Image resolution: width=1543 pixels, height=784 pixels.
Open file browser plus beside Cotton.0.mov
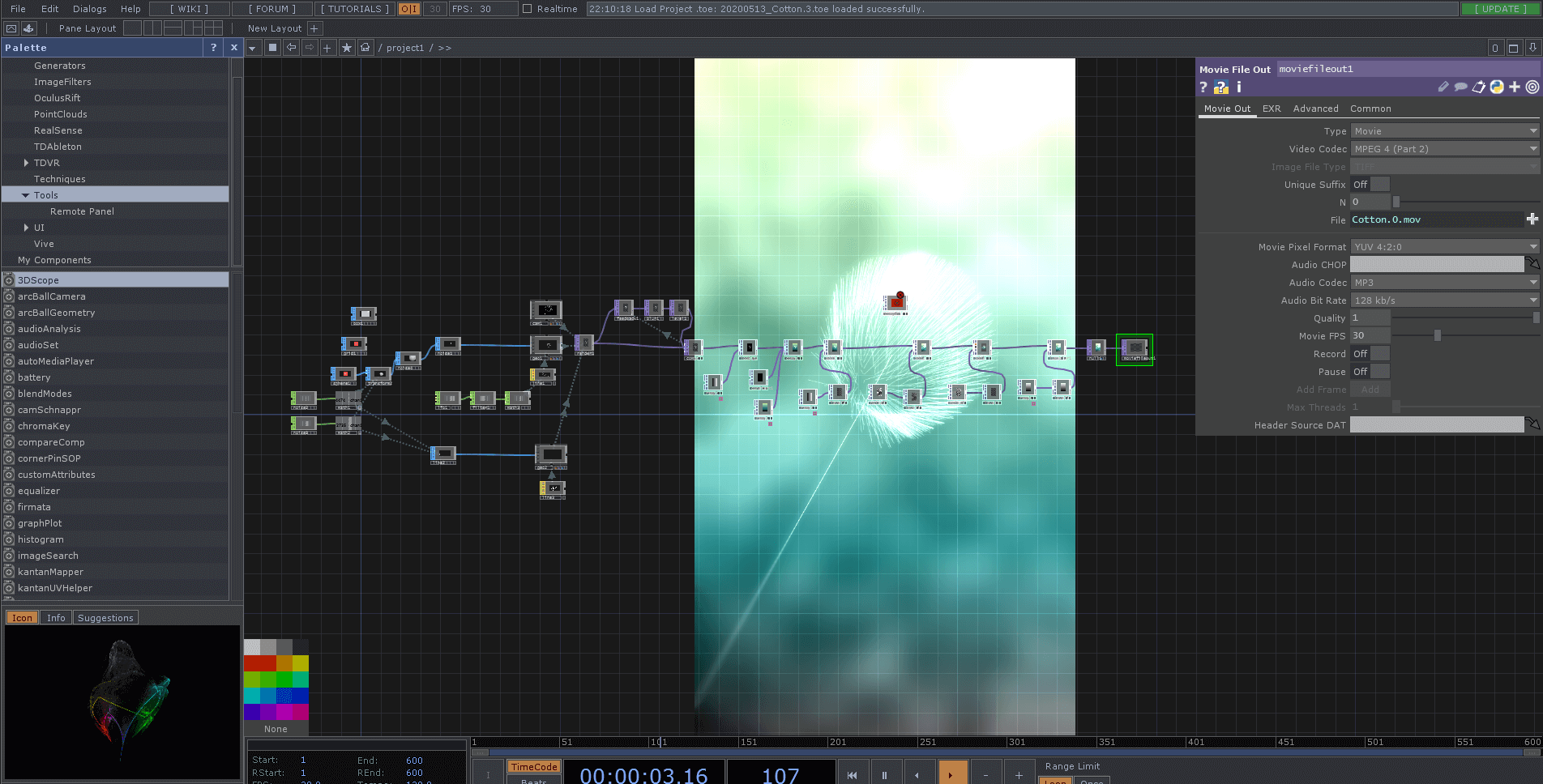[1532, 219]
